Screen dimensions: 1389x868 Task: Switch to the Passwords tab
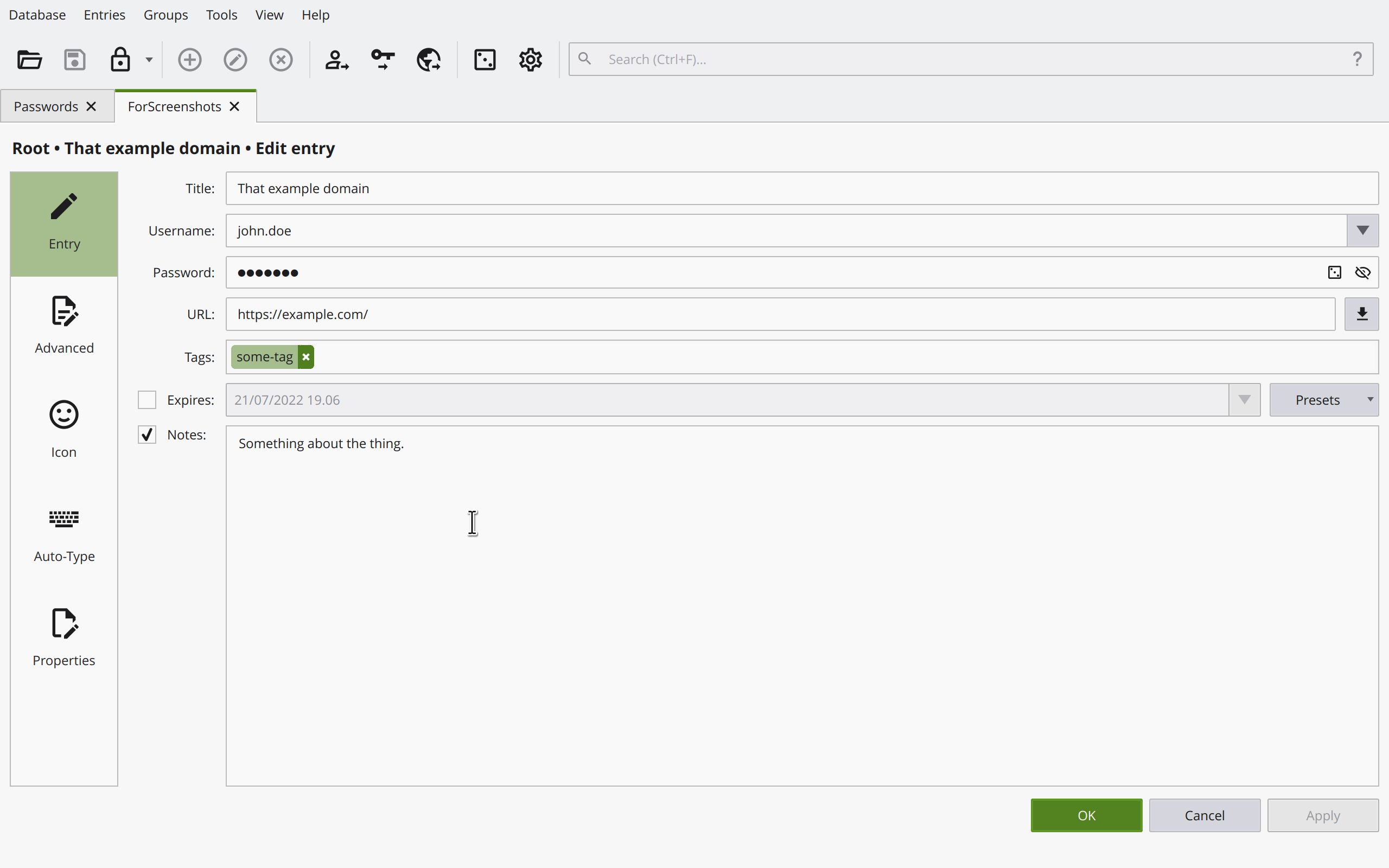click(46, 106)
